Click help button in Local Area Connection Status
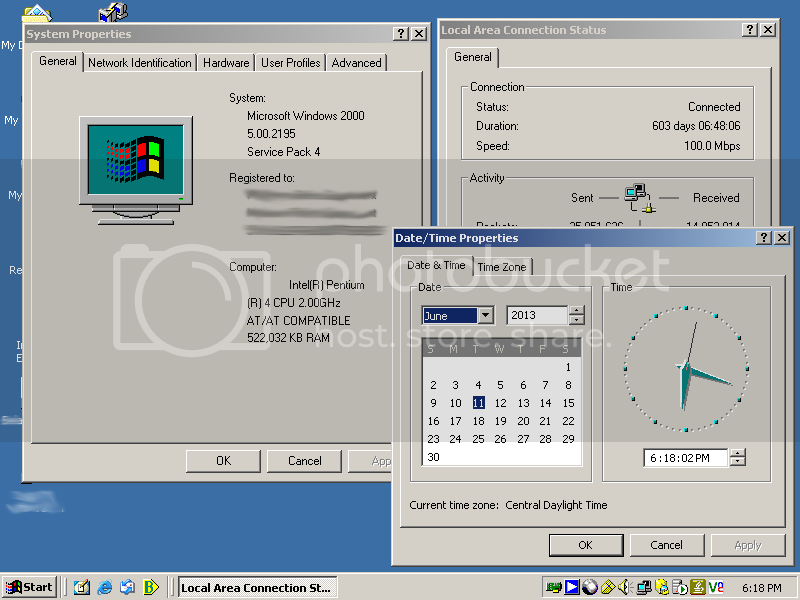800x600 pixels. tap(750, 30)
